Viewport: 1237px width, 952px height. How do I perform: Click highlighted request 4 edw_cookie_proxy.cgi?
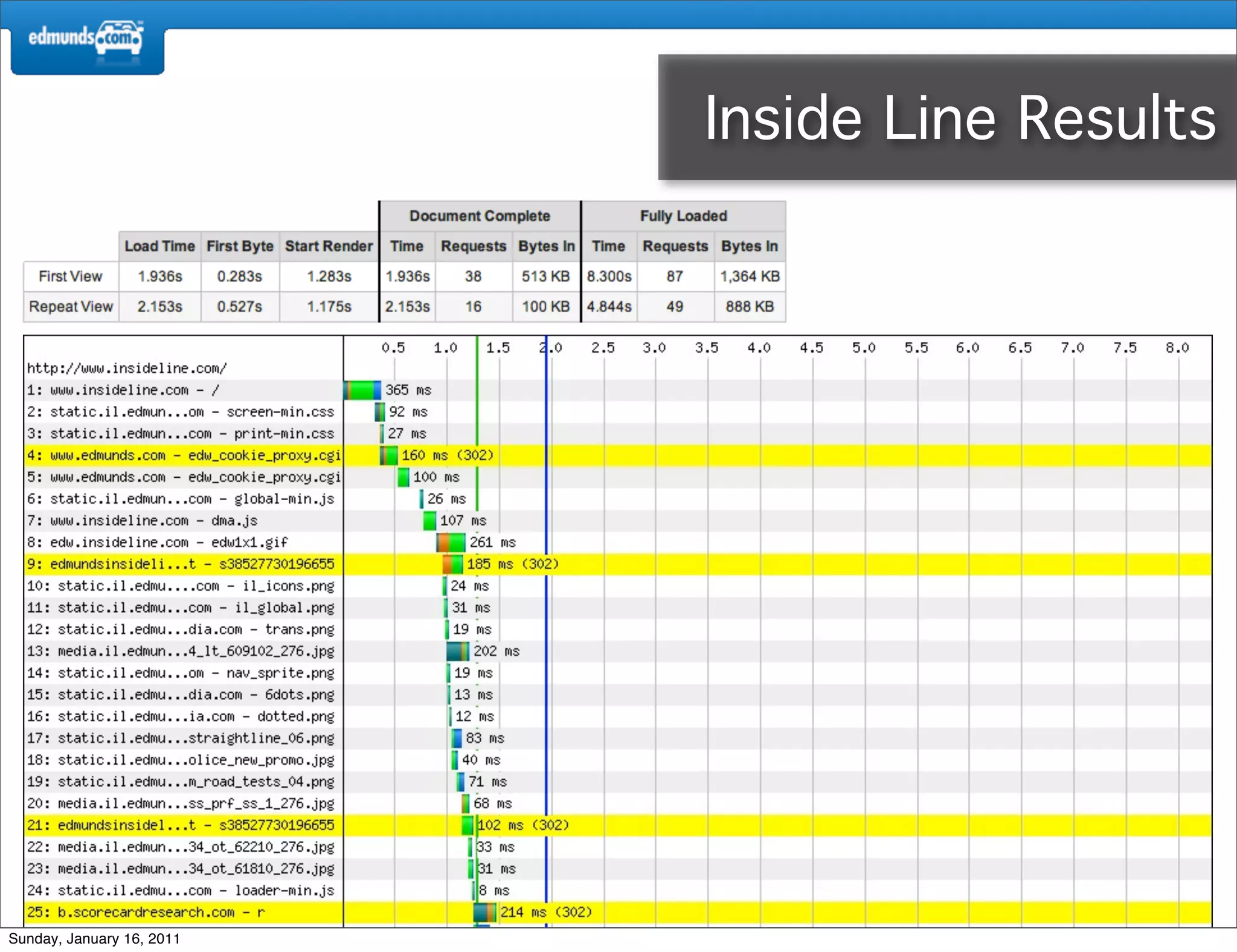(617, 455)
